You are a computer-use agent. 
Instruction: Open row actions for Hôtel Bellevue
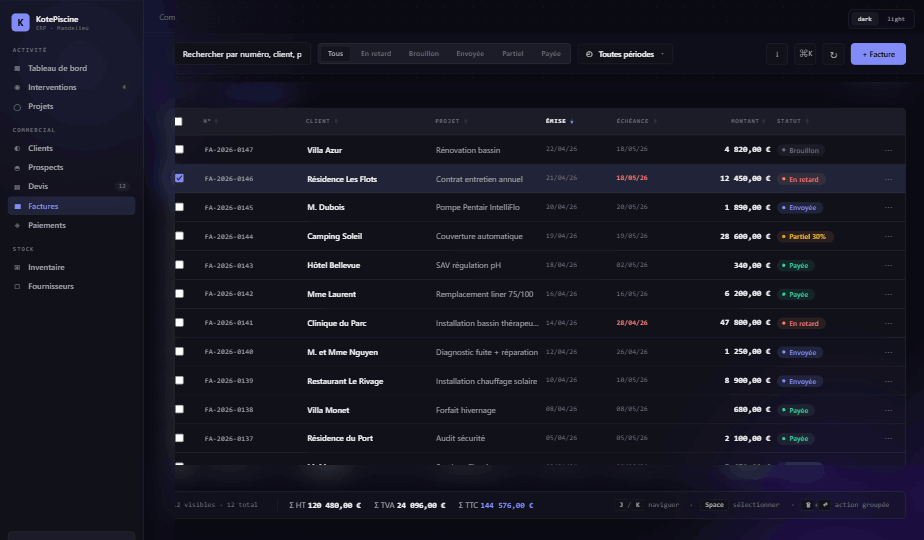click(888, 265)
